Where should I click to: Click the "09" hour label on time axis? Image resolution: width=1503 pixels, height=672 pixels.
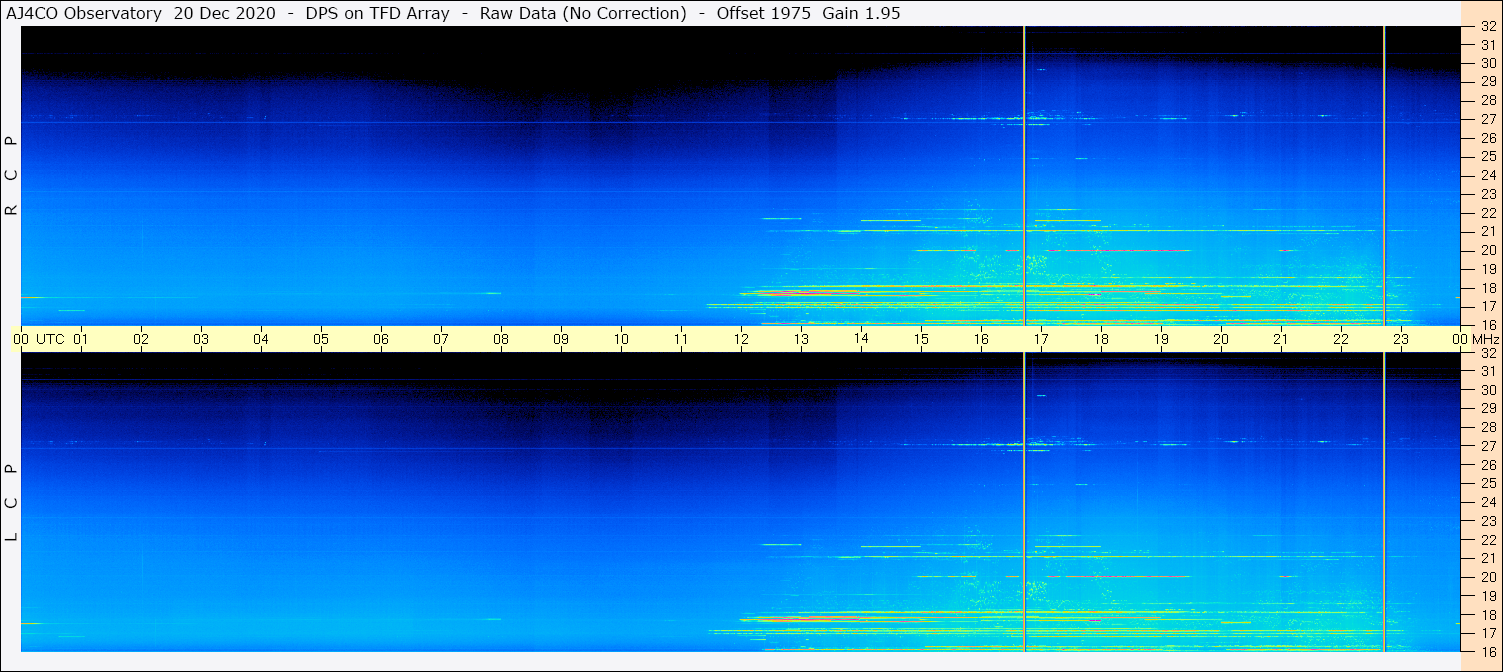tap(561, 339)
